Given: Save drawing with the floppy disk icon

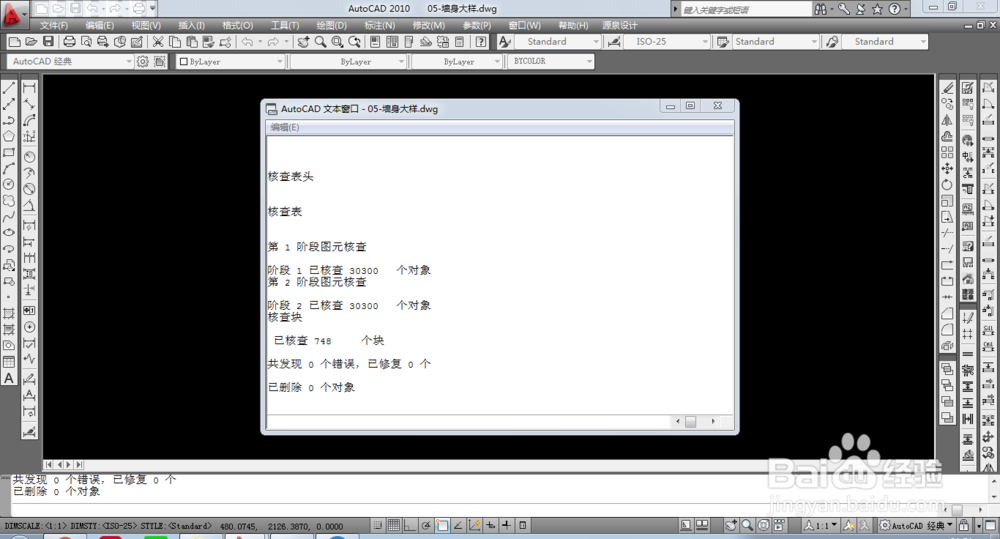Looking at the screenshot, I should [48, 41].
